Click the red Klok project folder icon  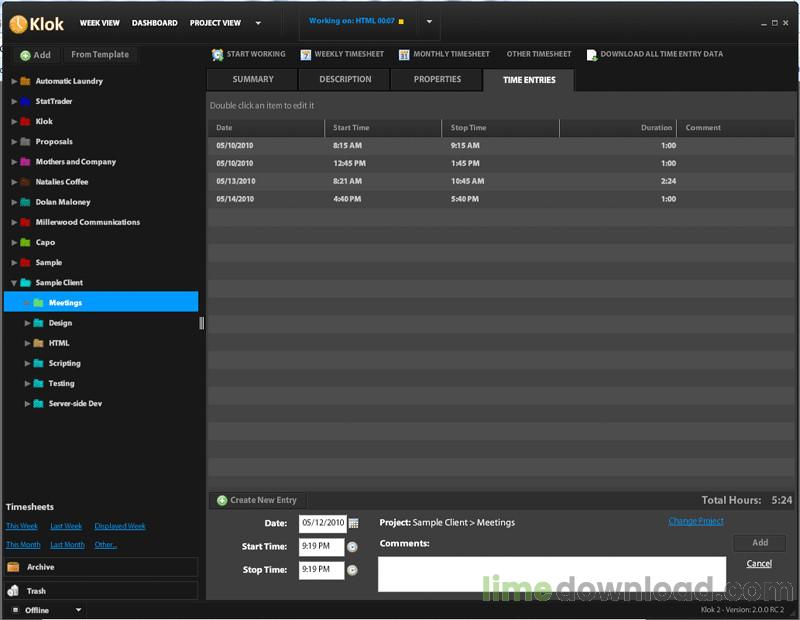tap(25, 121)
